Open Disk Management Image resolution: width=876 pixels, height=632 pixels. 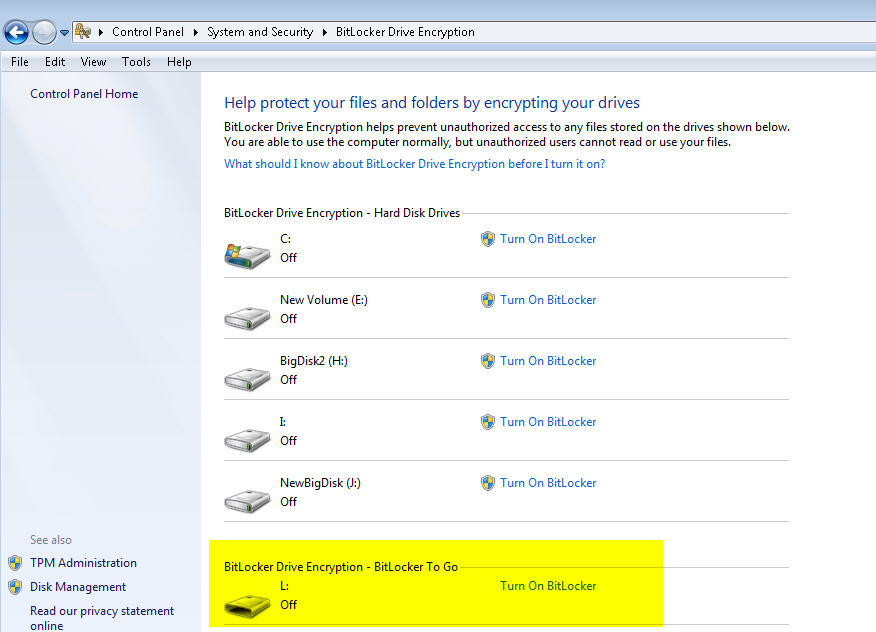[78, 587]
